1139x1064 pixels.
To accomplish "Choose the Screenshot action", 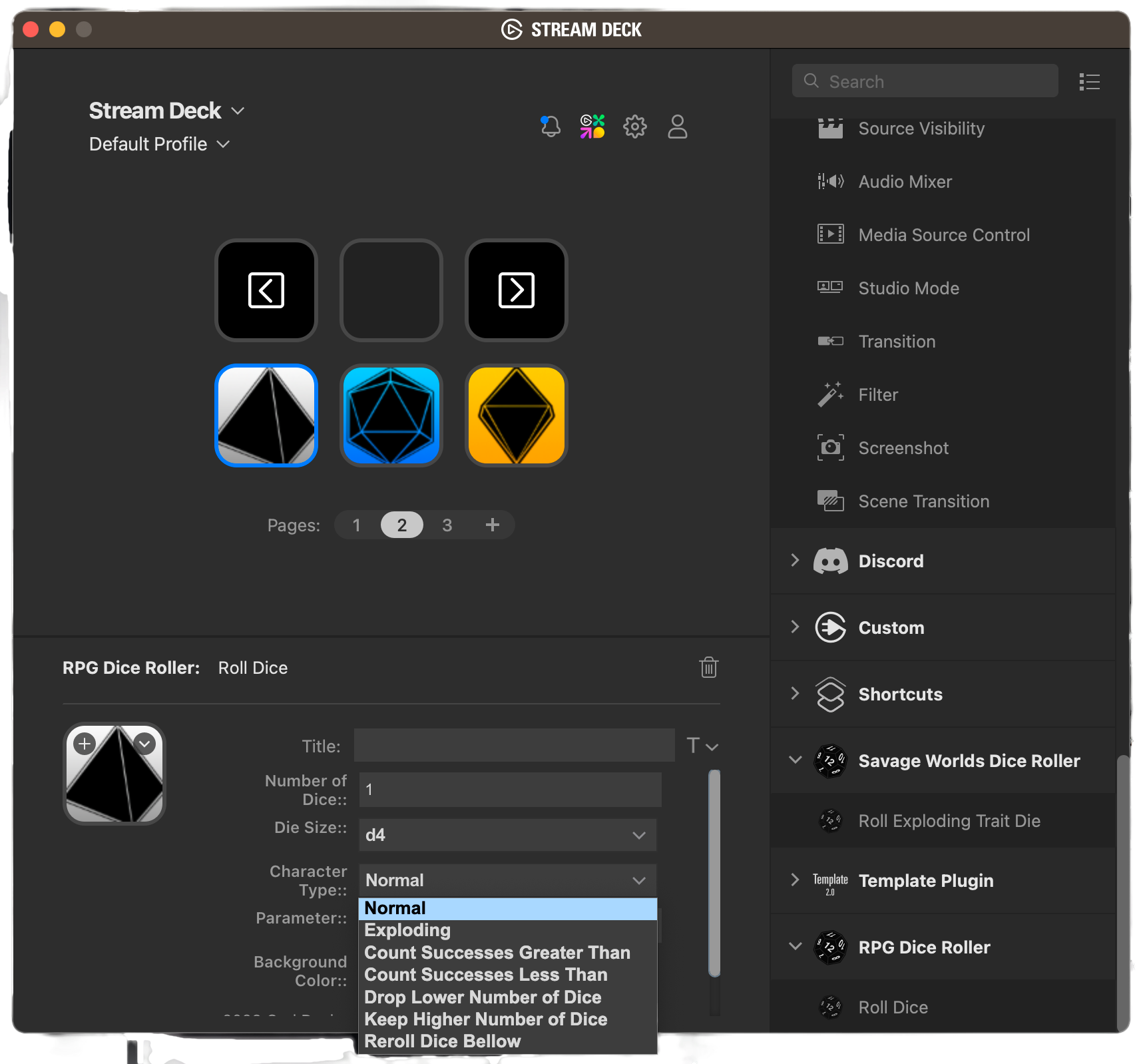I will click(943, 448).
